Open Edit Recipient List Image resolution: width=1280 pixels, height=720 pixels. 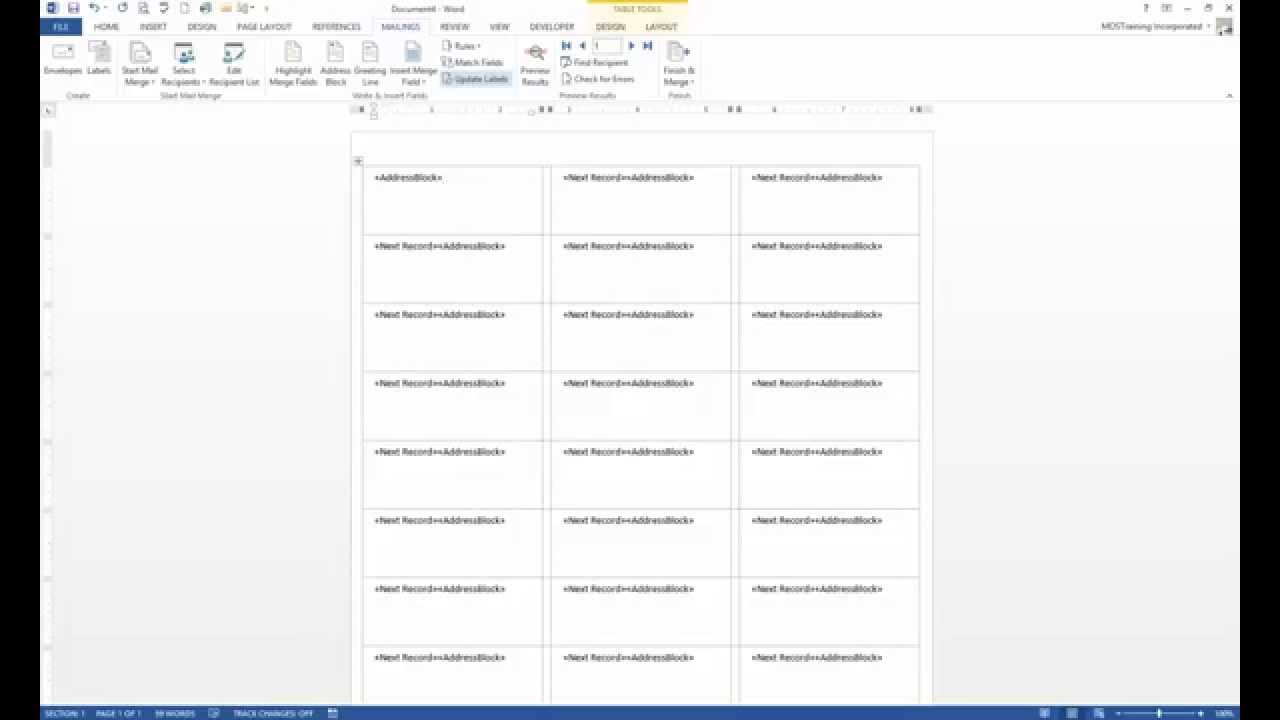234,64
